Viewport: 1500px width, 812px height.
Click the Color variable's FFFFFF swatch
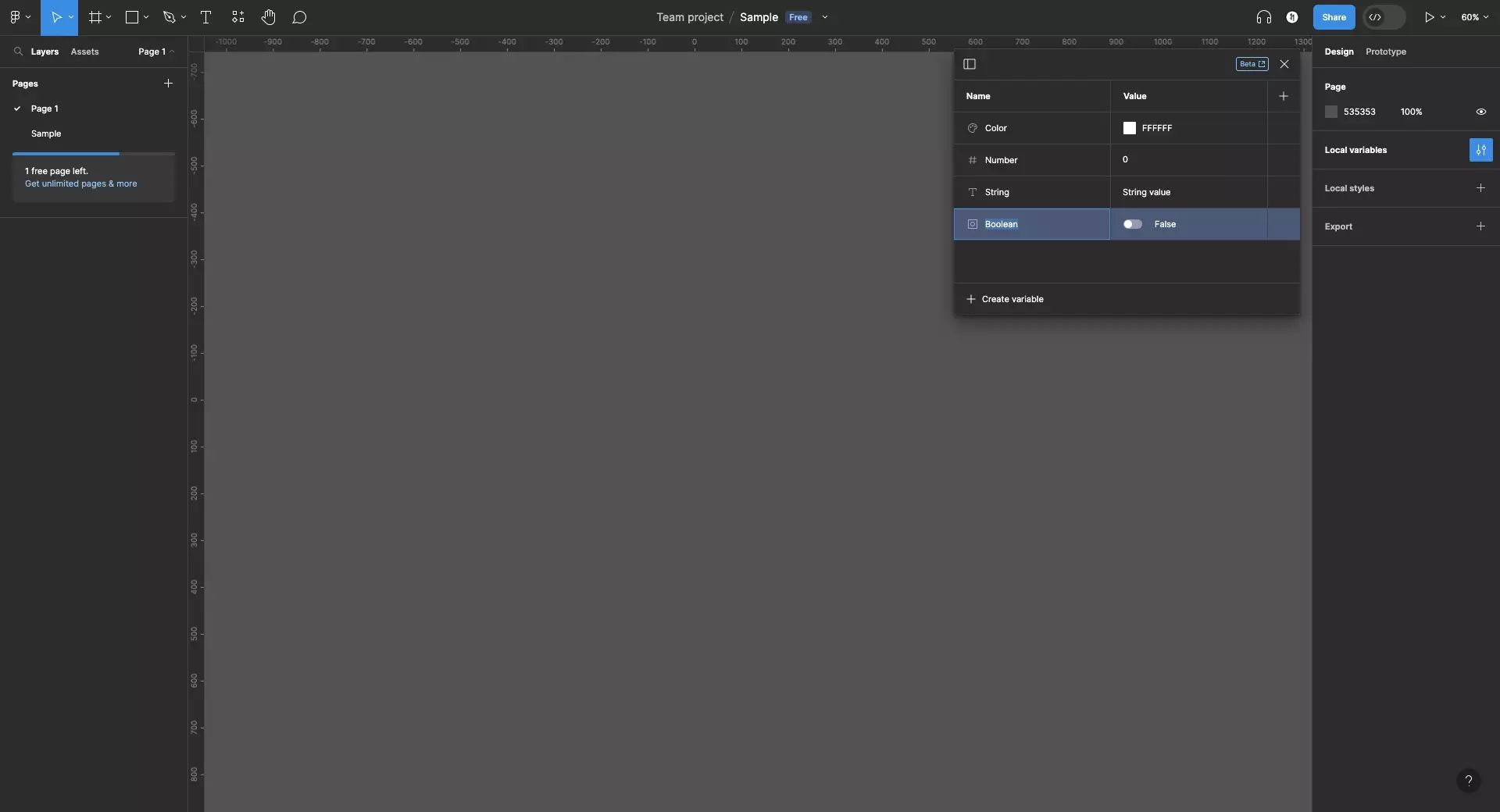(x=1130, y=128)
